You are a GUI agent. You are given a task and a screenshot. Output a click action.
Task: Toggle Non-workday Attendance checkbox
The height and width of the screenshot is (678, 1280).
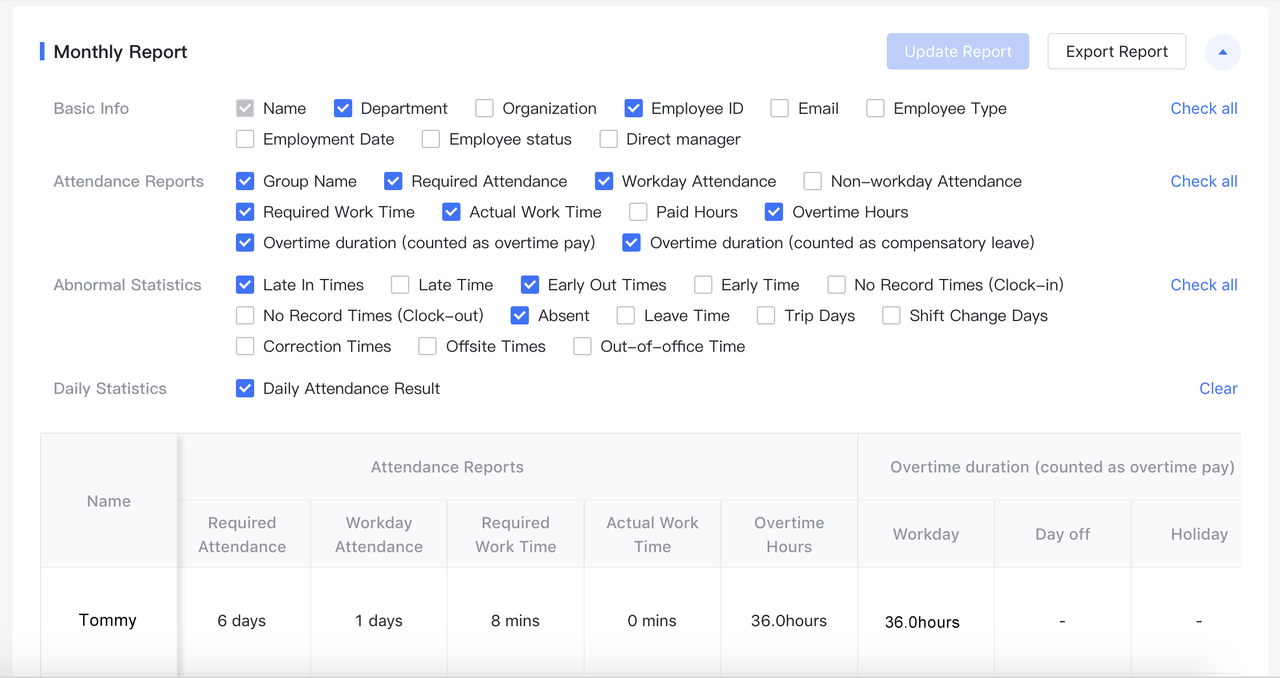point(813,182)
